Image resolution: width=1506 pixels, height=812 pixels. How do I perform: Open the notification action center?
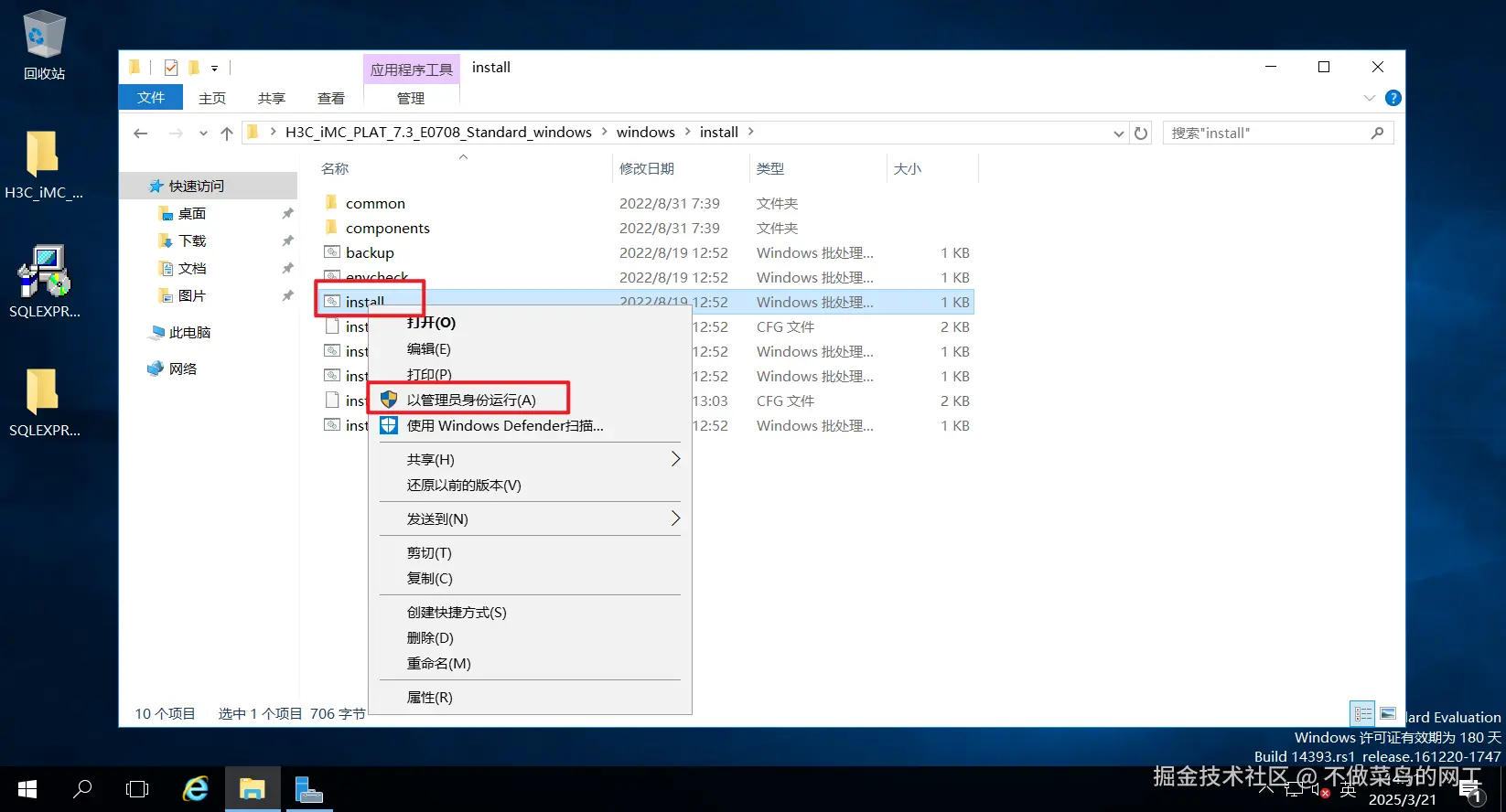(x=1471, y=792)
